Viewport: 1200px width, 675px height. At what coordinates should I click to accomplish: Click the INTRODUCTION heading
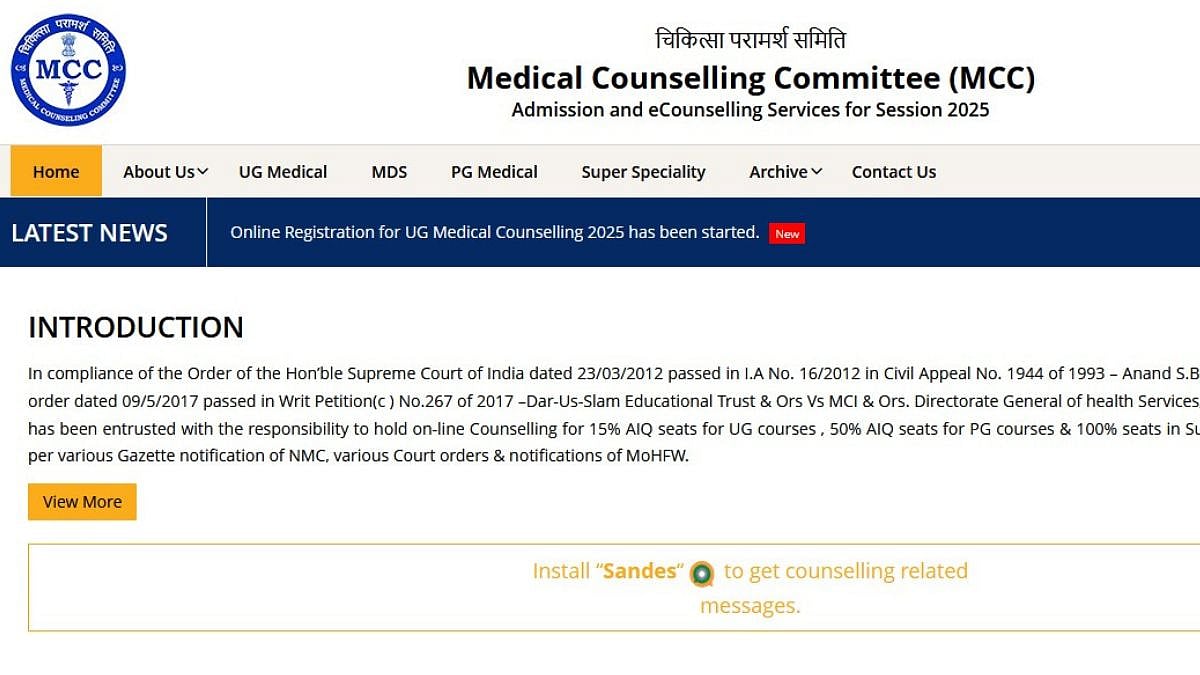(136, 327)
